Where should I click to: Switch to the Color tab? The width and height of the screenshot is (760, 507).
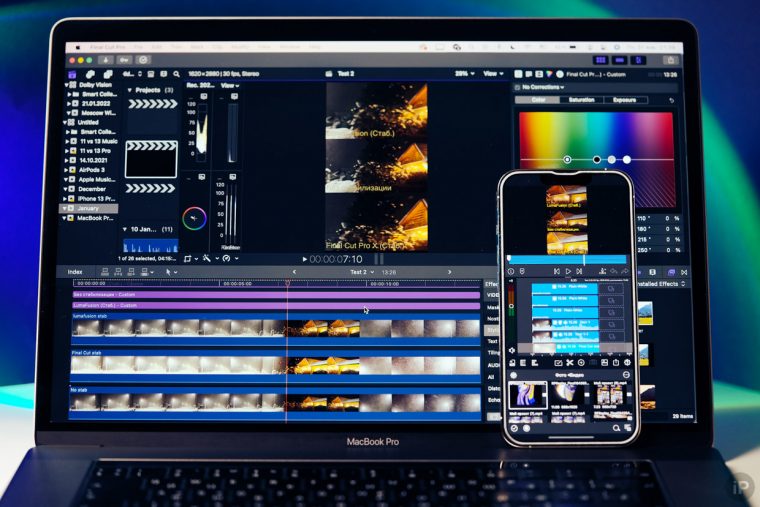tap(538, 100)
